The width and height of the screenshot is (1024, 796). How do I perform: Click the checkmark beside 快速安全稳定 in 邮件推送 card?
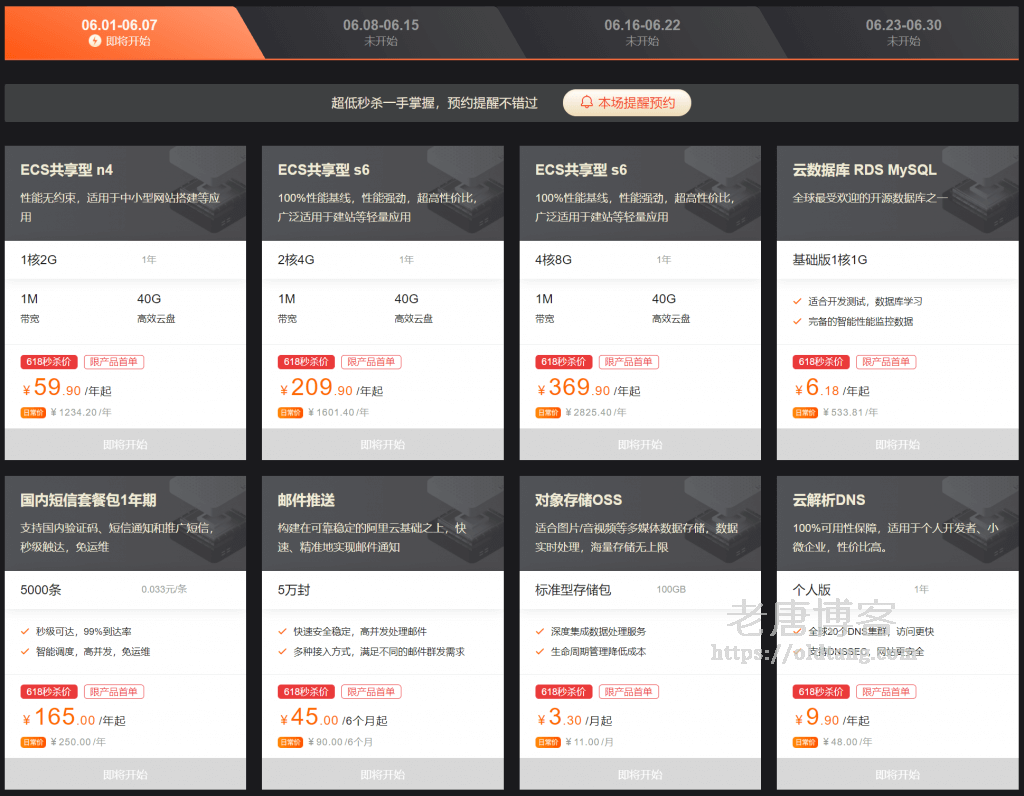(x=282, y=631)
